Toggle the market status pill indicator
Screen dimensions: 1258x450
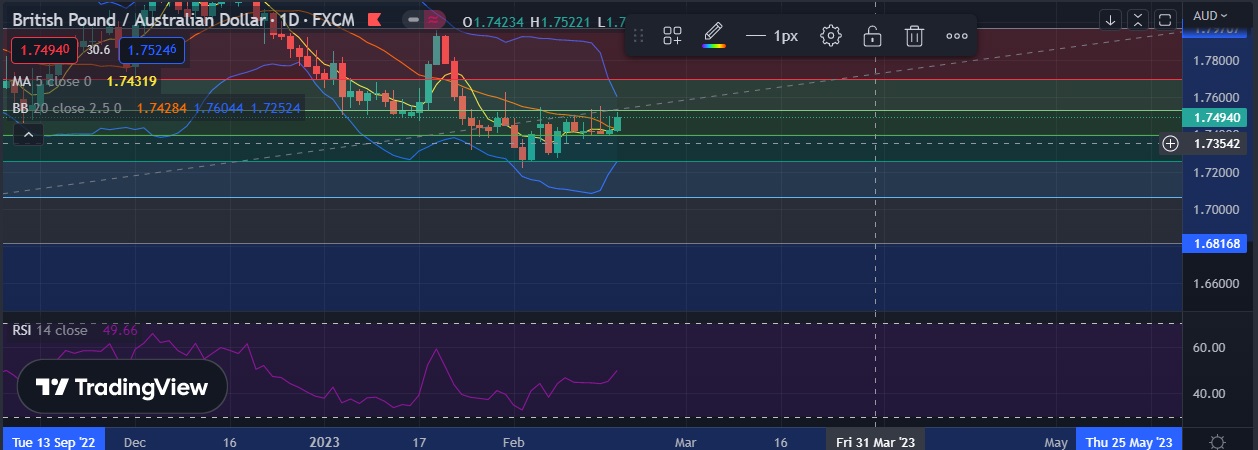414,19
